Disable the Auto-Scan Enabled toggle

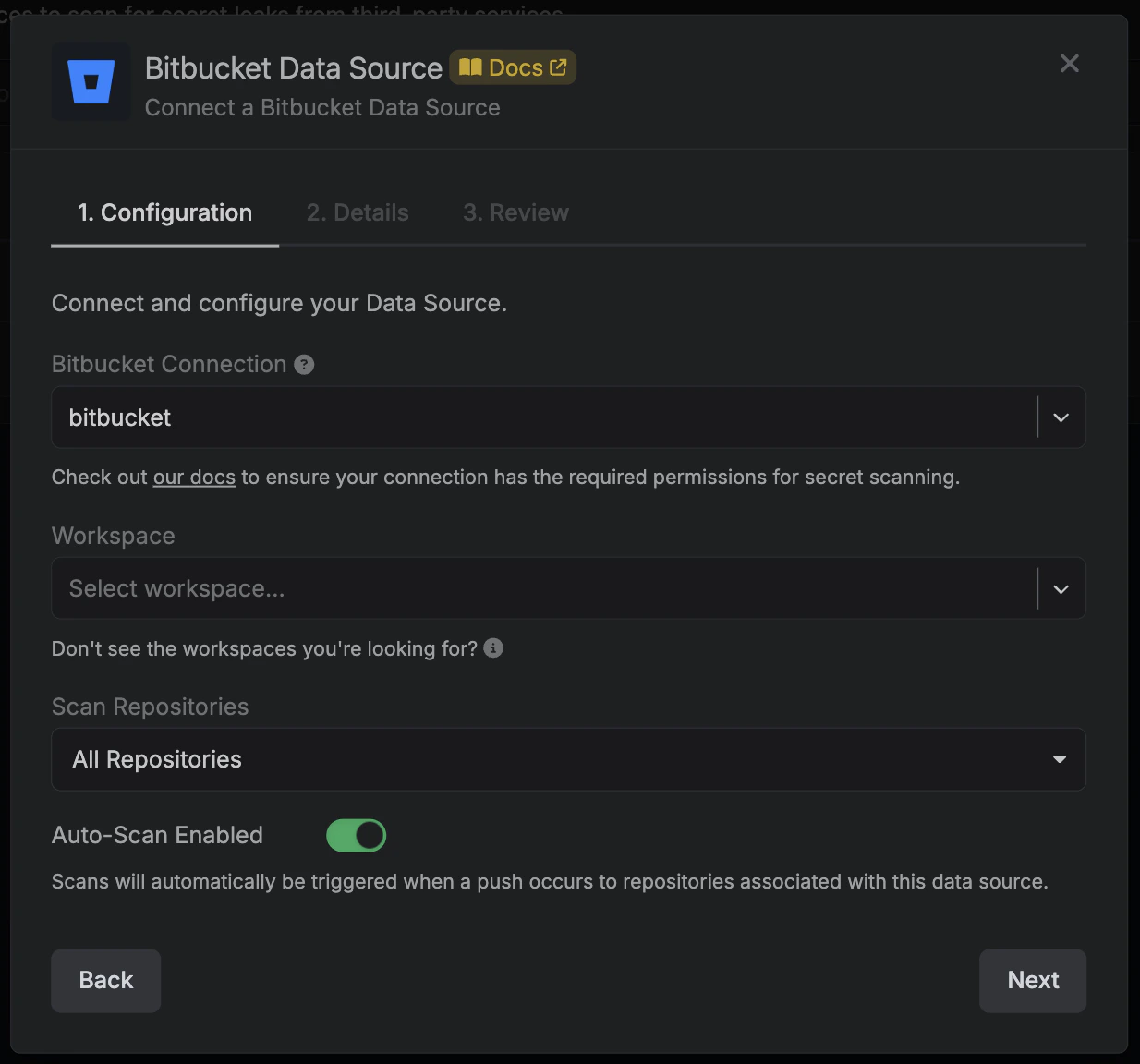coord(356,836)
